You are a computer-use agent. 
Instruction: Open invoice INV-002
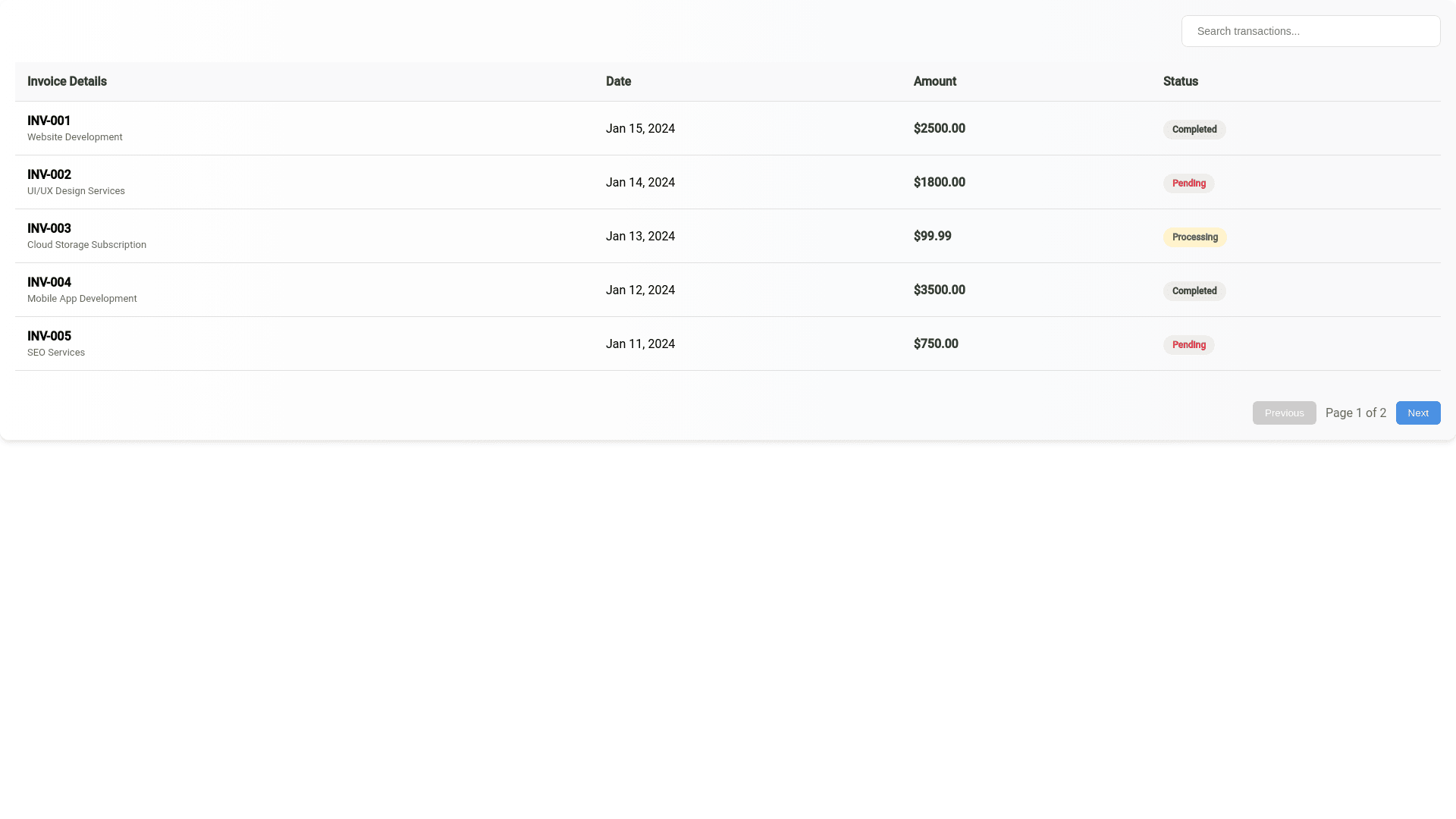[49, 175]
